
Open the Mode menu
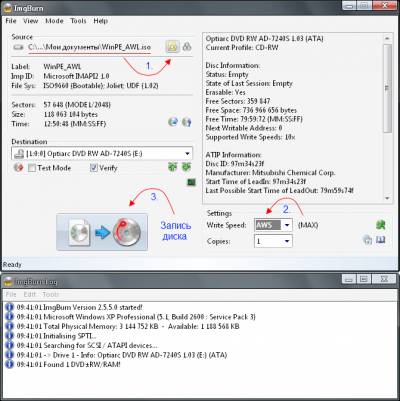pos(54,21)
